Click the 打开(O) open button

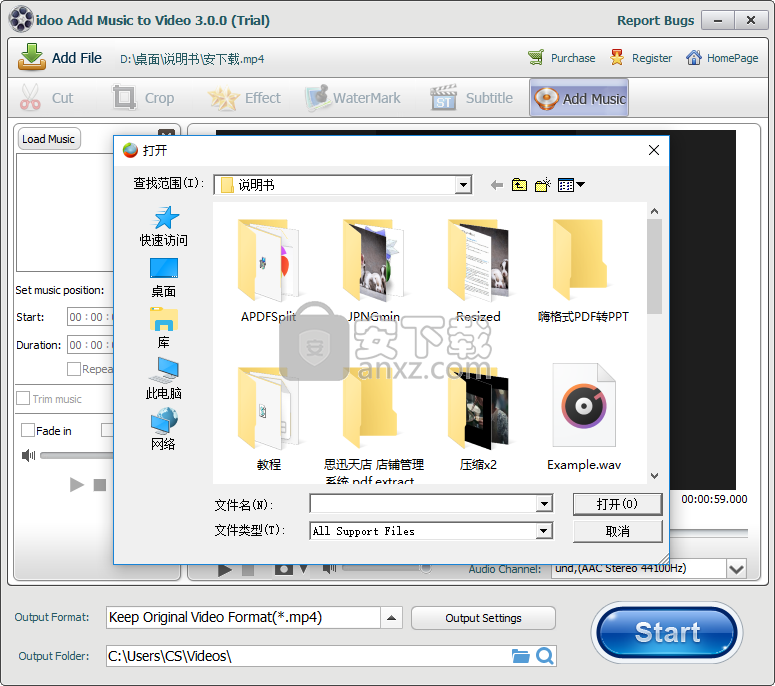pos(617,504)
